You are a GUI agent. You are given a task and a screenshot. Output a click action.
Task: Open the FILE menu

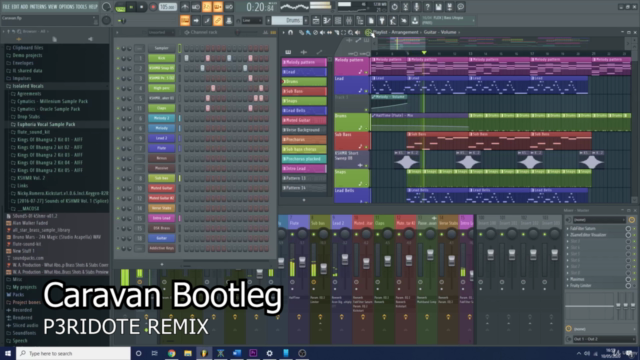click(x=6, y=7)
